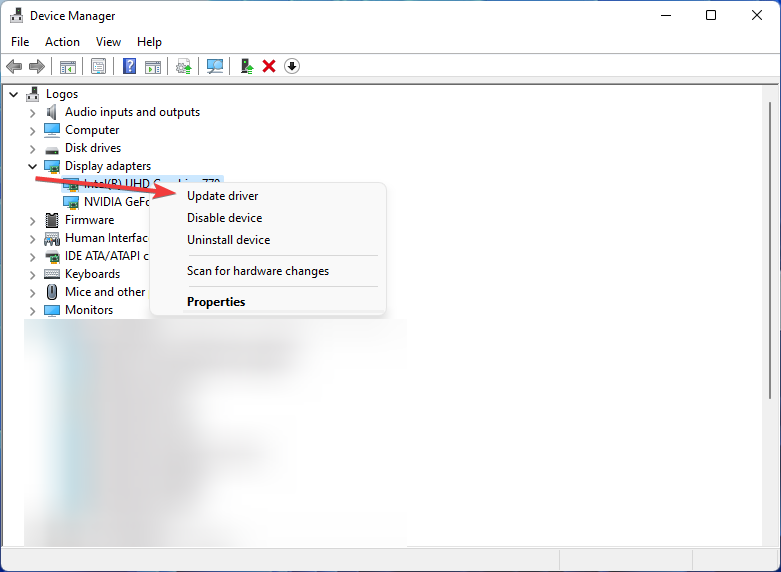Screen dimensions: 781x572
Task: Close the Device Manager window
Action: pos(757,15)
